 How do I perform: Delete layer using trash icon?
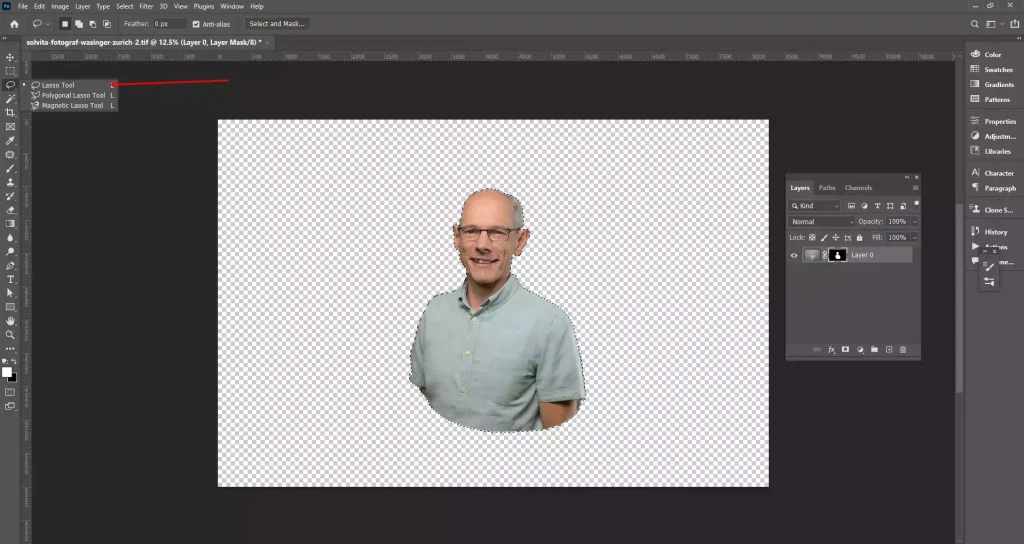(x=903, y=350)
